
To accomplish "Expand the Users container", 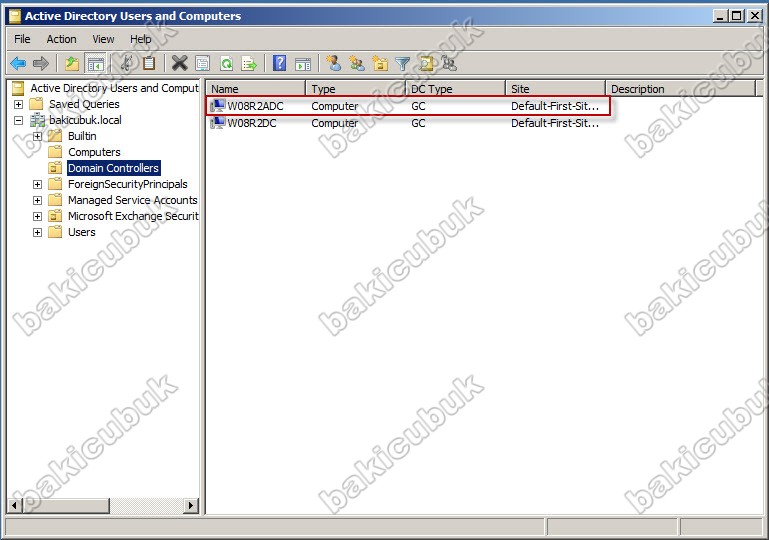I will tap(37, 232).
